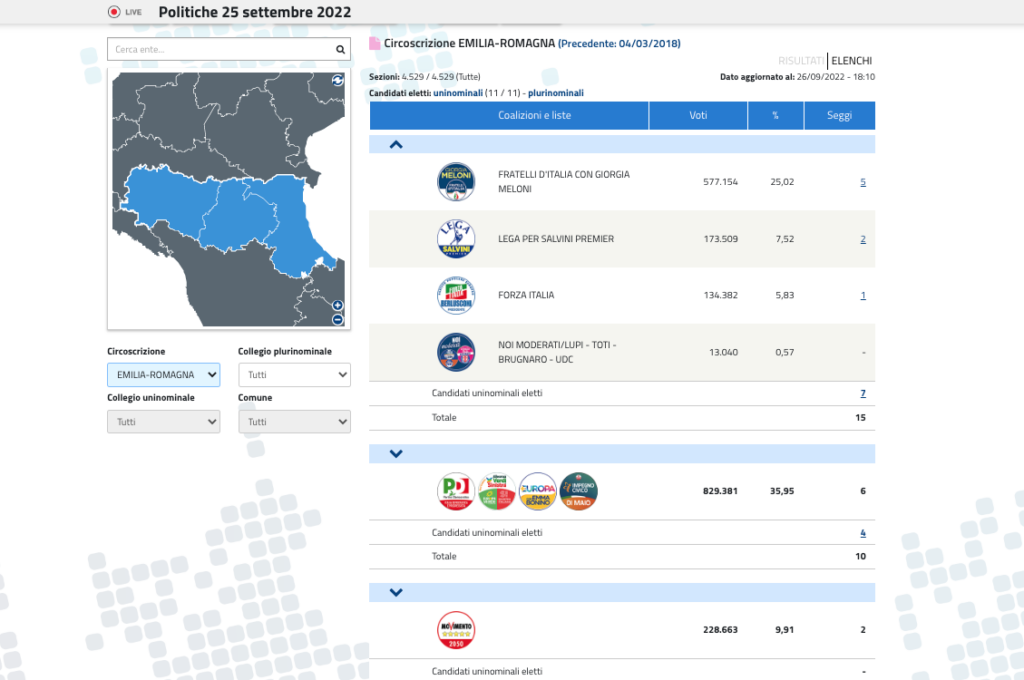The width and height of the screenshot is (1024, 680).
Task: Click the Fratelli d'Italia party logo
Action: point(456,182)
